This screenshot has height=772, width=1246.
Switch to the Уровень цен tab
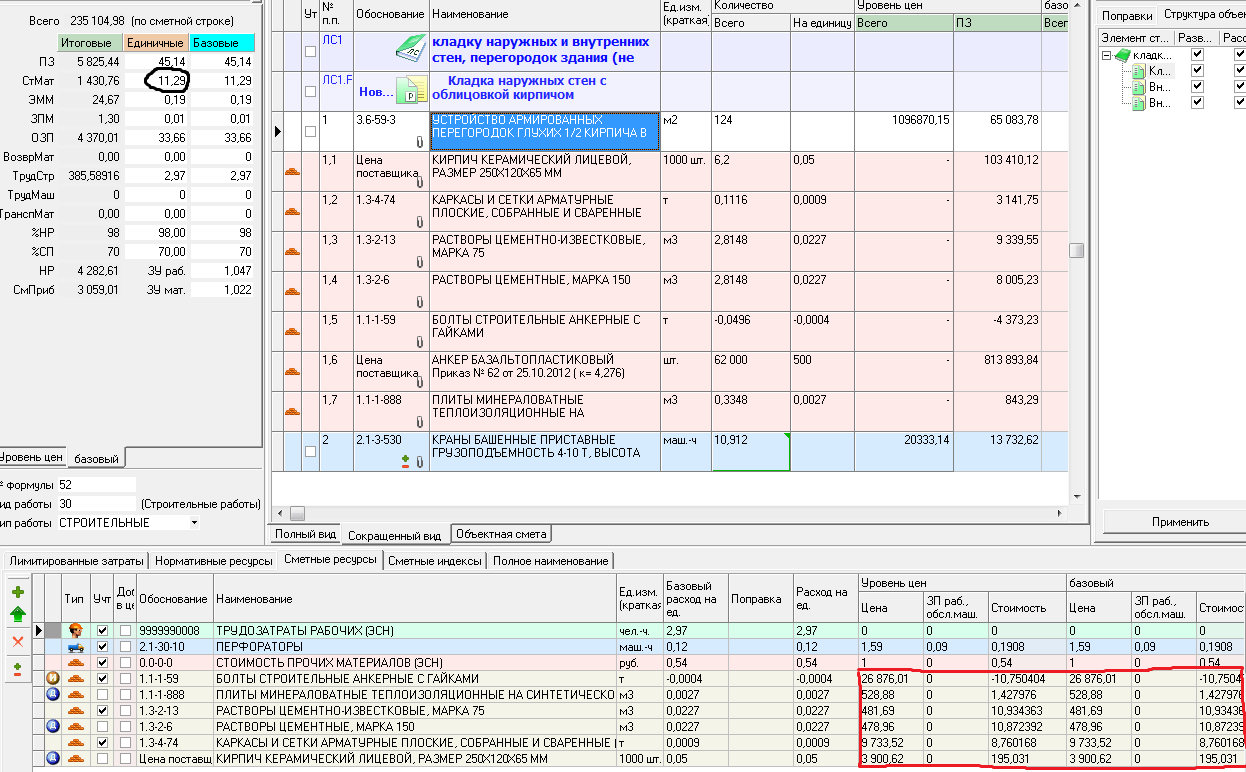pos(32,458)
